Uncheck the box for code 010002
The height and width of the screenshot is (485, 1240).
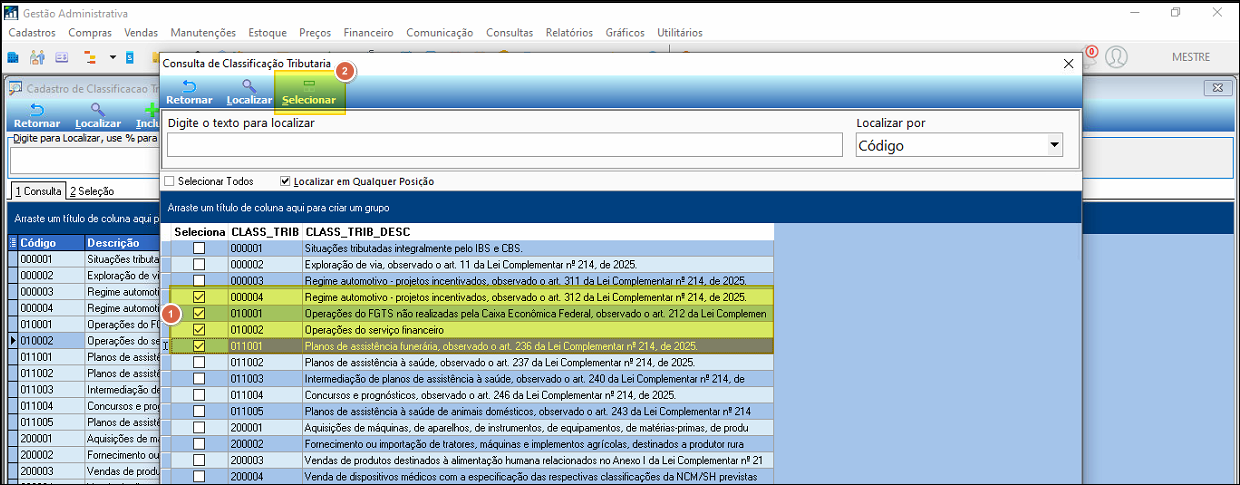[200, 330]
